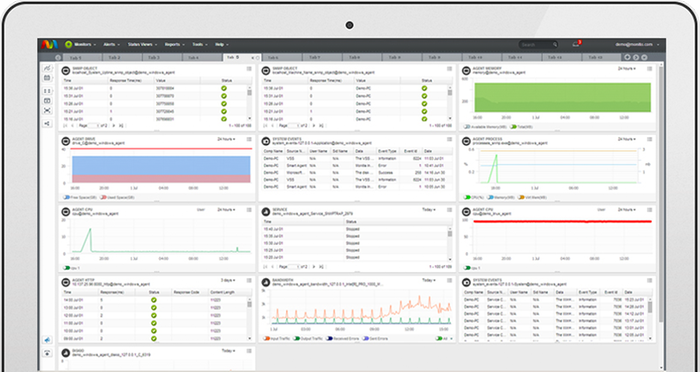Click the Search field in top bar
Image resolution: width=700 pixels, height=372 pixels.
(535, 45)
